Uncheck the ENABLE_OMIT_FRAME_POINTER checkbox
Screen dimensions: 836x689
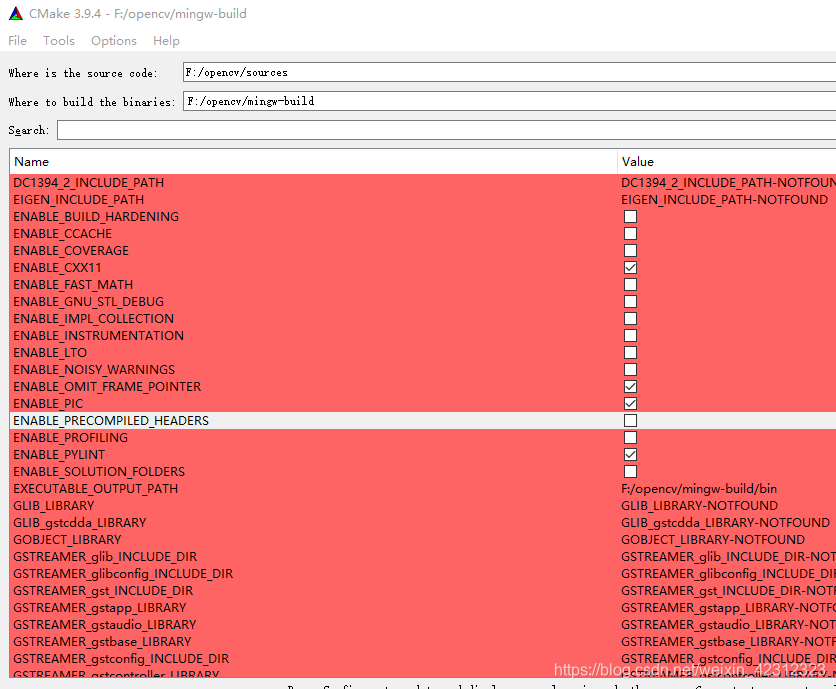[x=630, y=387]
